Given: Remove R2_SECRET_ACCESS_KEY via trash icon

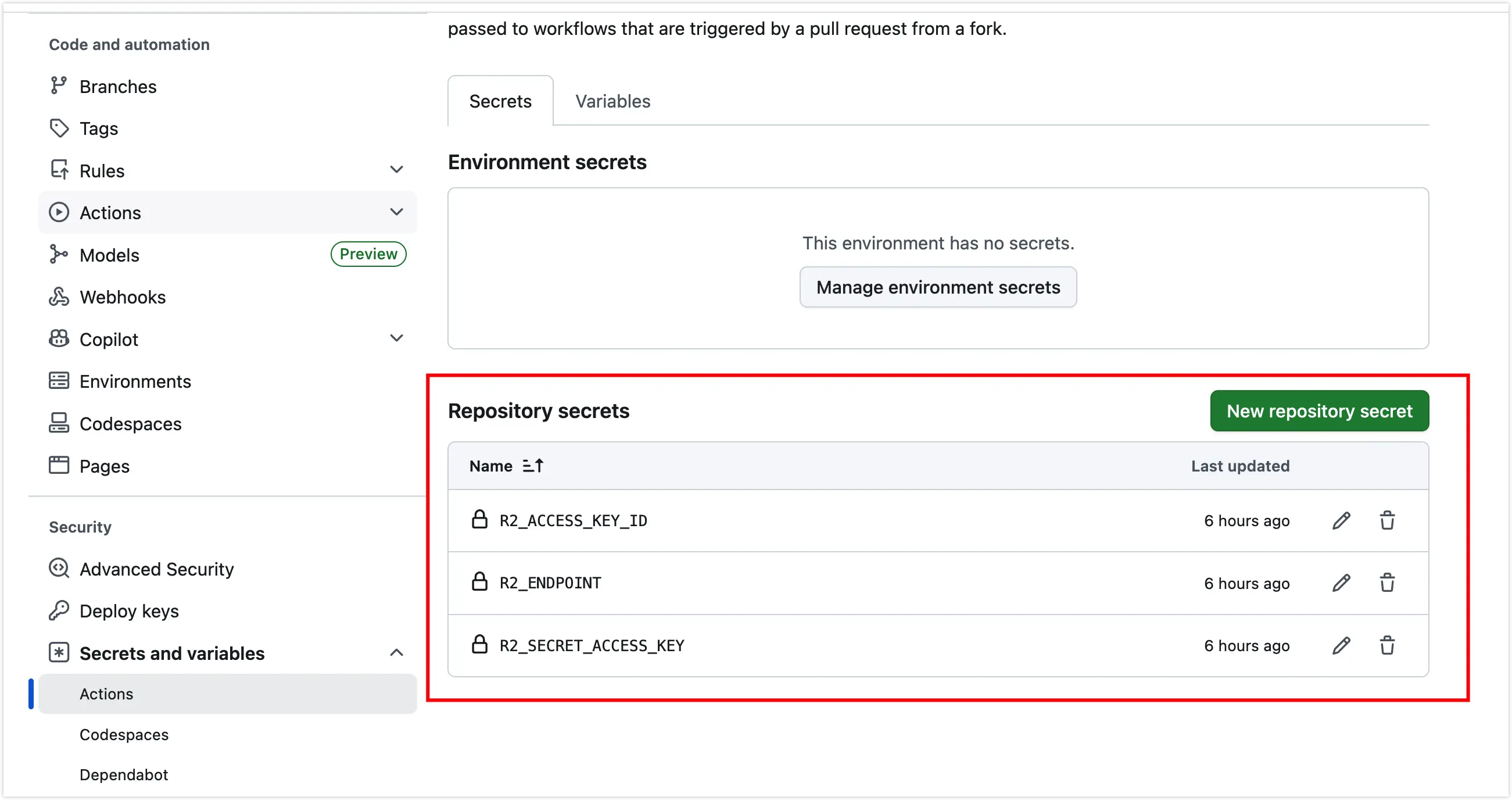Looking at the screenshot, I should click(x=1387, y=645).
